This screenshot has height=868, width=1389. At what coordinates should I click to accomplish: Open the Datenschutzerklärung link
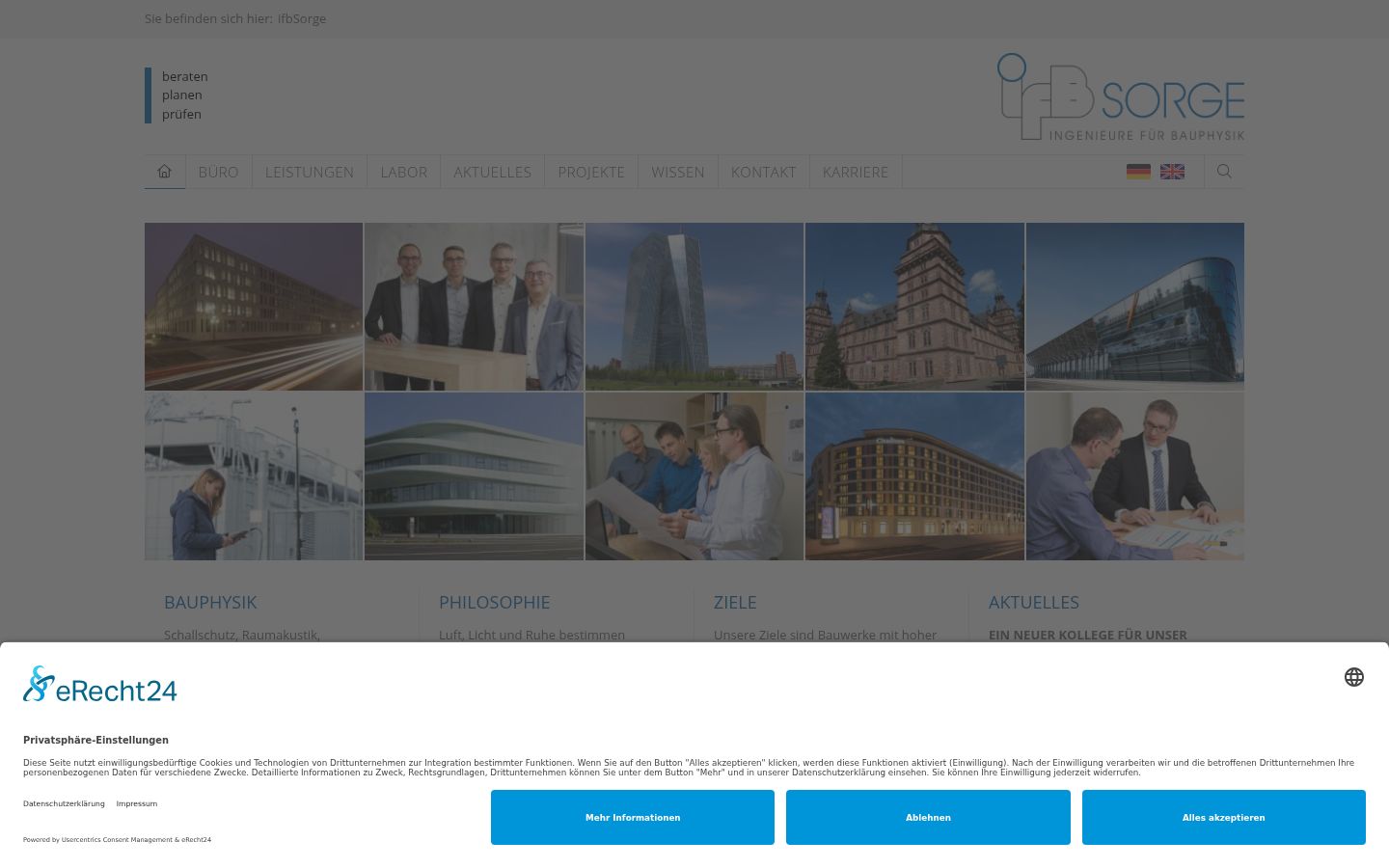point(64,803)
